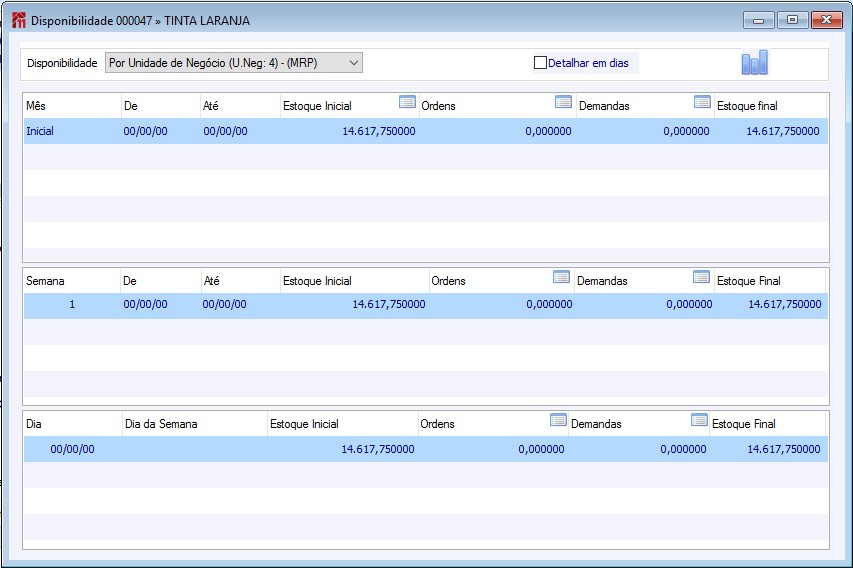The height and width of the screenshot is (568, 853).
Task: Click detail icon beside Ordens in Mês table
Action: (x=563, y=102)
